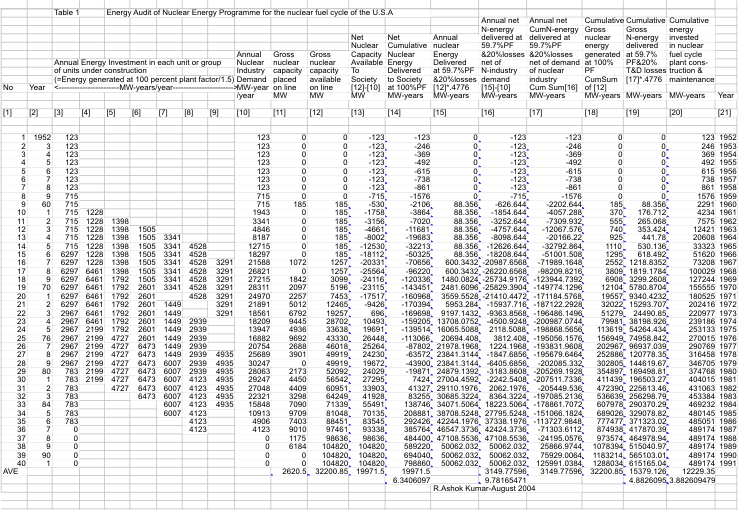Click the 'Annual Energy Investment in each unit or group' cell
Image resolution: width=738 pixels, height=510 pixels.
(137, 62)
